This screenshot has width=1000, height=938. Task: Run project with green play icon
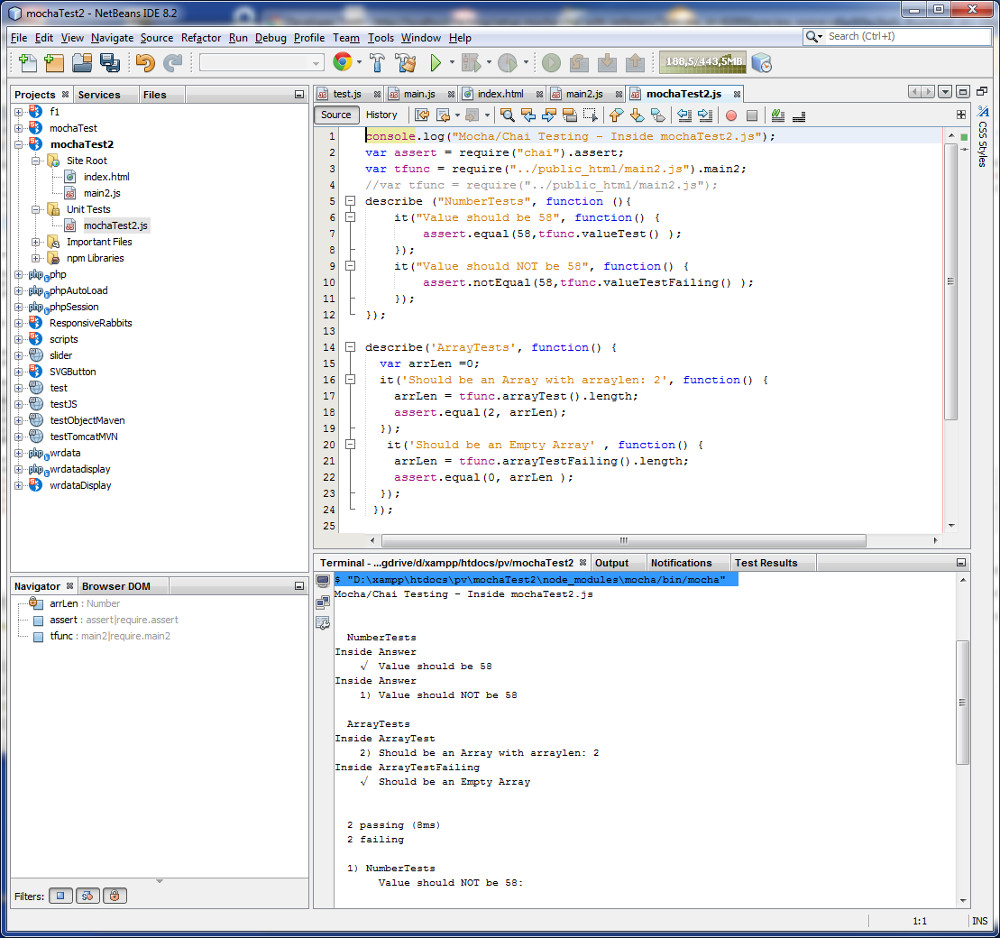(x=436, y=62)
